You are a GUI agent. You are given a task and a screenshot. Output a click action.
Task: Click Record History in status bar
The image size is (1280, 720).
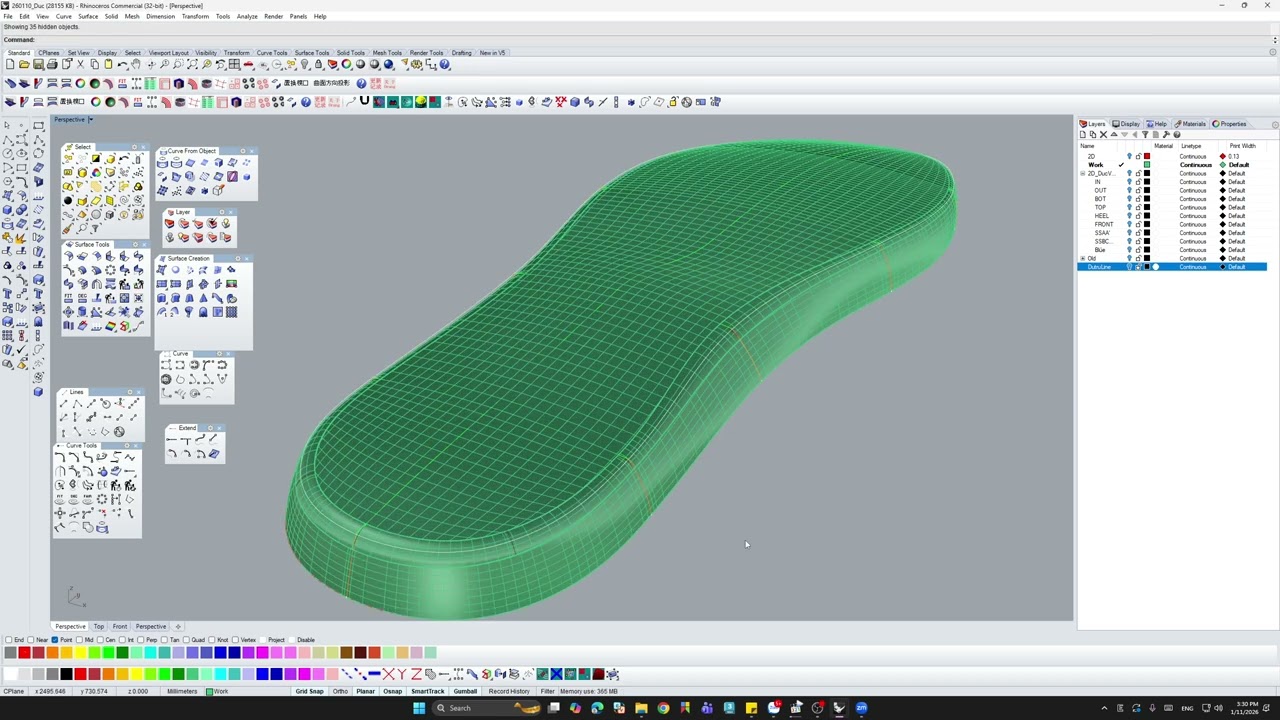[x=509, y=691]
